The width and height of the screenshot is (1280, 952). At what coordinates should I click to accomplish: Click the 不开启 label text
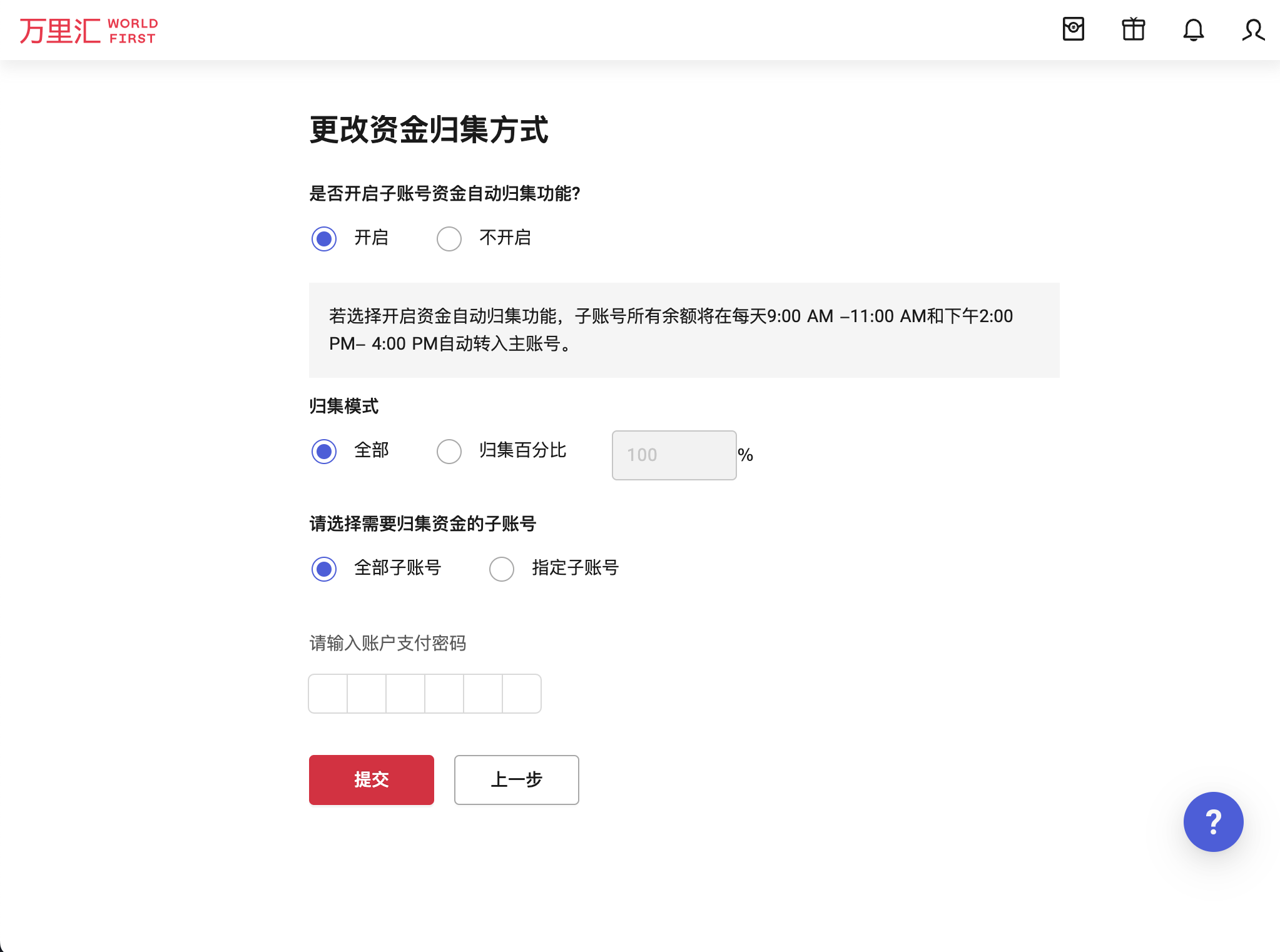tap(505, 238)
